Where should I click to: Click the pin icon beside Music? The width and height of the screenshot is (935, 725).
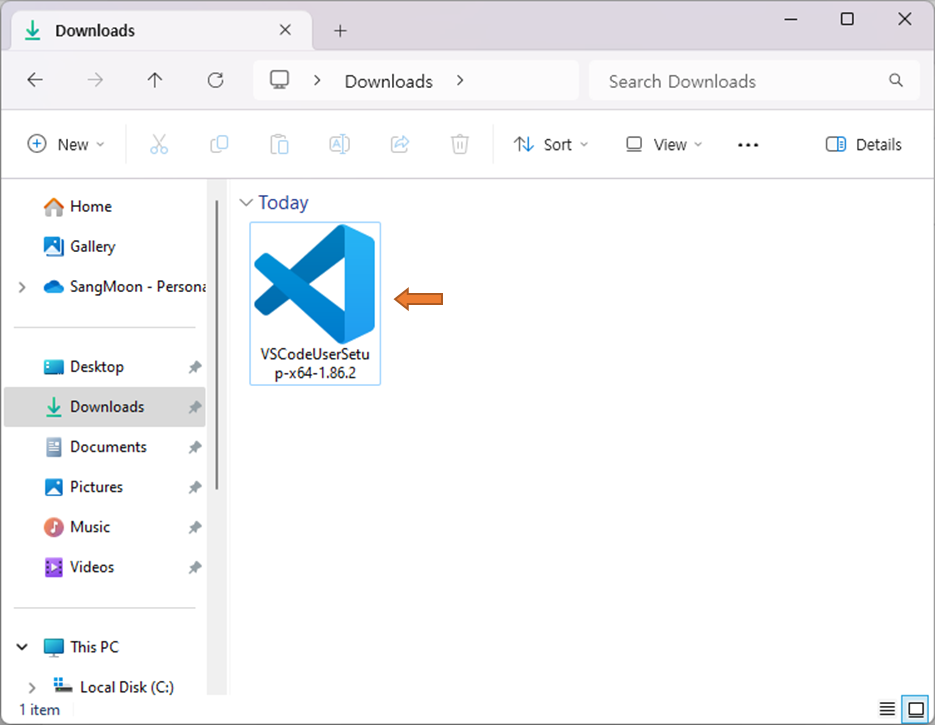click(x=195, y=527)
